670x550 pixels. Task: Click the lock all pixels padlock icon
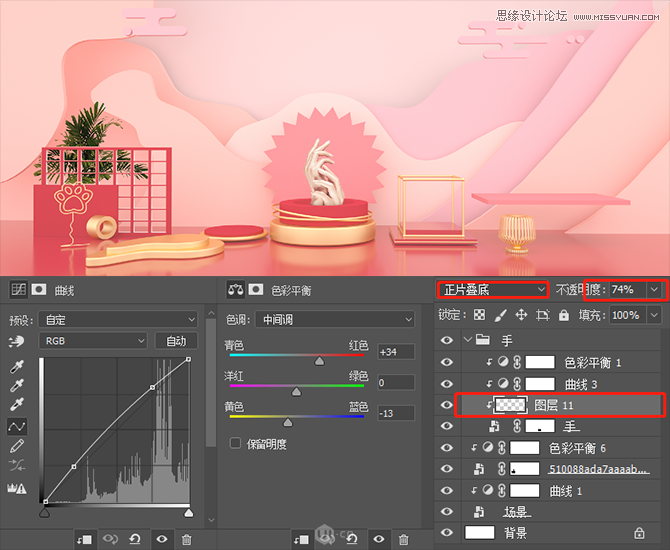(x=564, y=315)
